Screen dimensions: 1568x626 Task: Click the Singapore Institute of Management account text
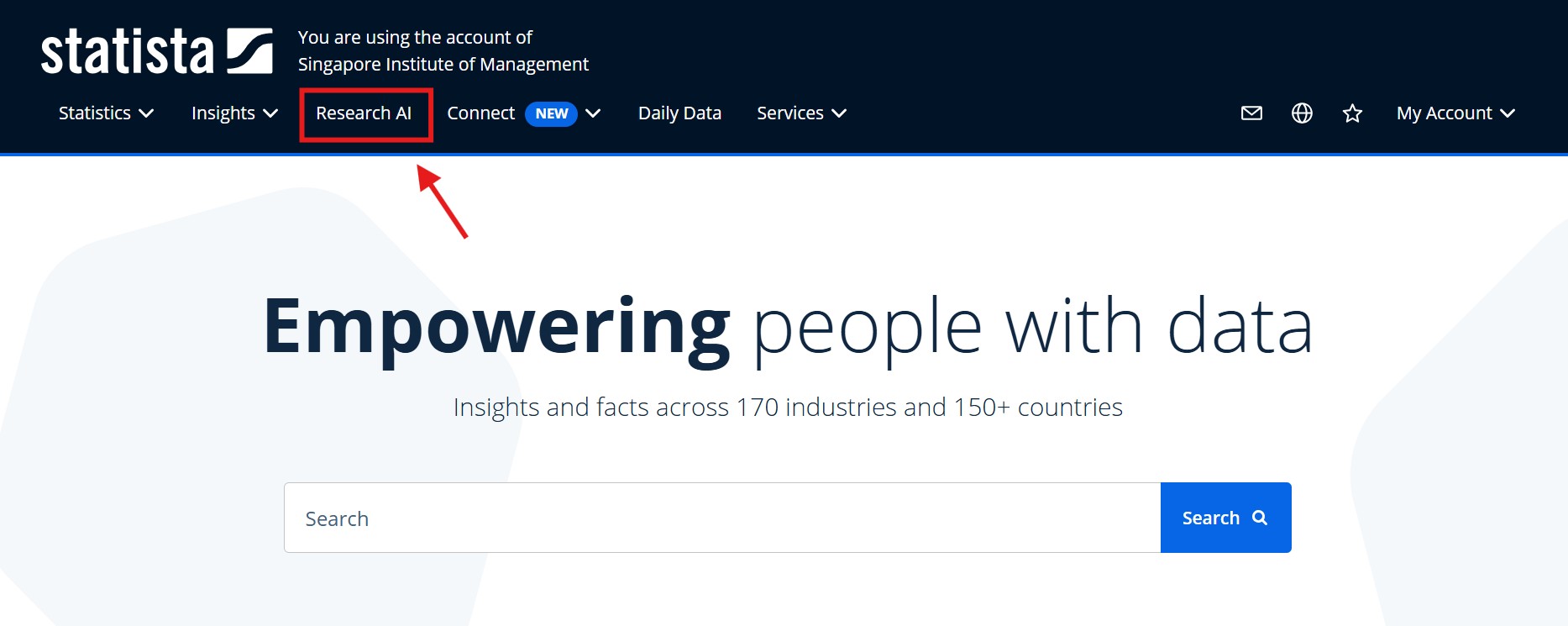[x=443, y=64]
